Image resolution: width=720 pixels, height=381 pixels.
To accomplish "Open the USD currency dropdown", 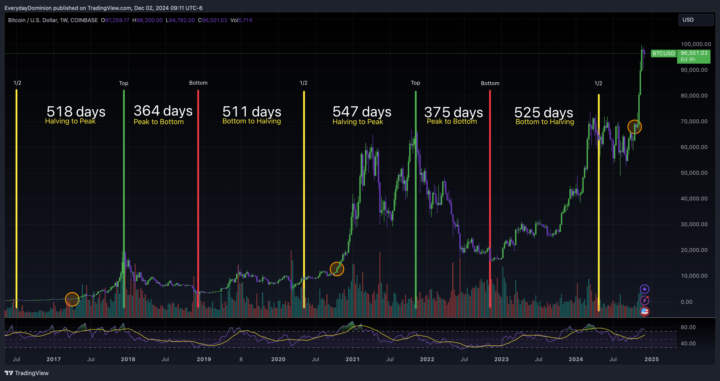I will [696, 20].
